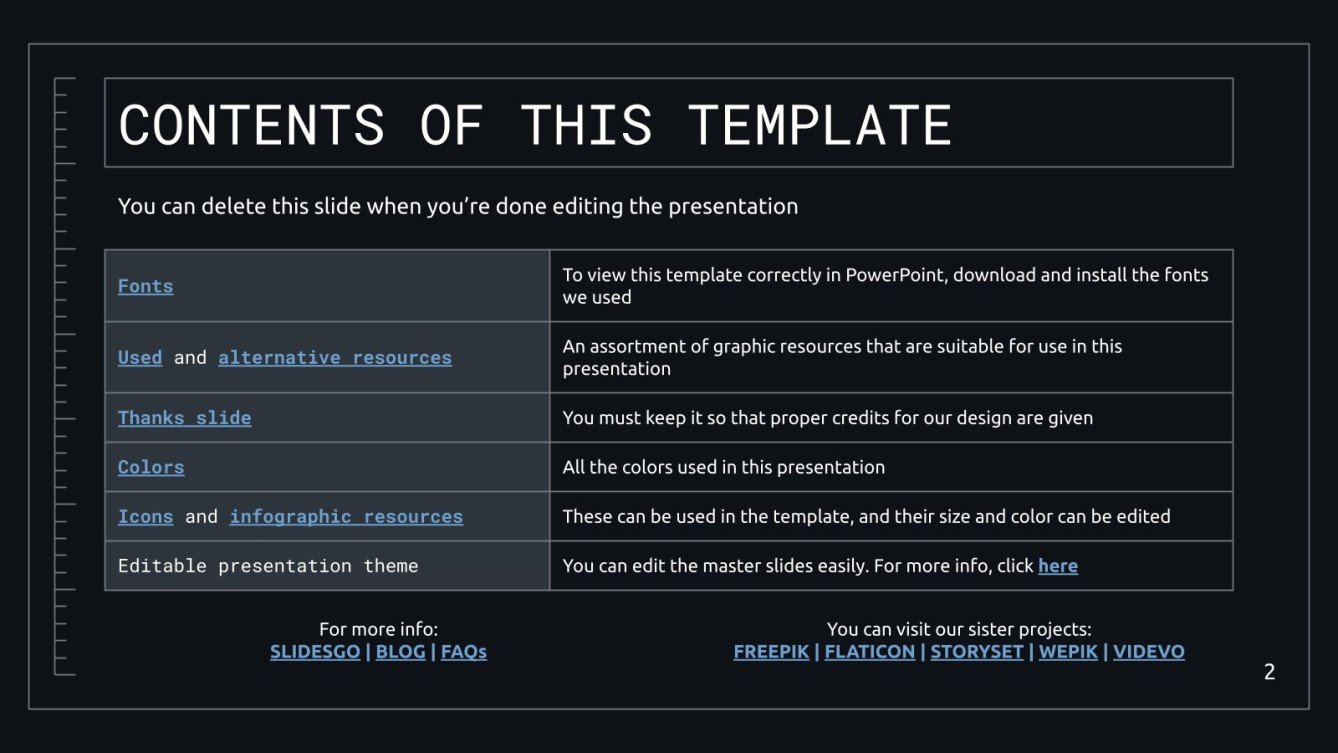Visit the FREEPIK sister project link
1338x753 pixels.
coord(771,652)
